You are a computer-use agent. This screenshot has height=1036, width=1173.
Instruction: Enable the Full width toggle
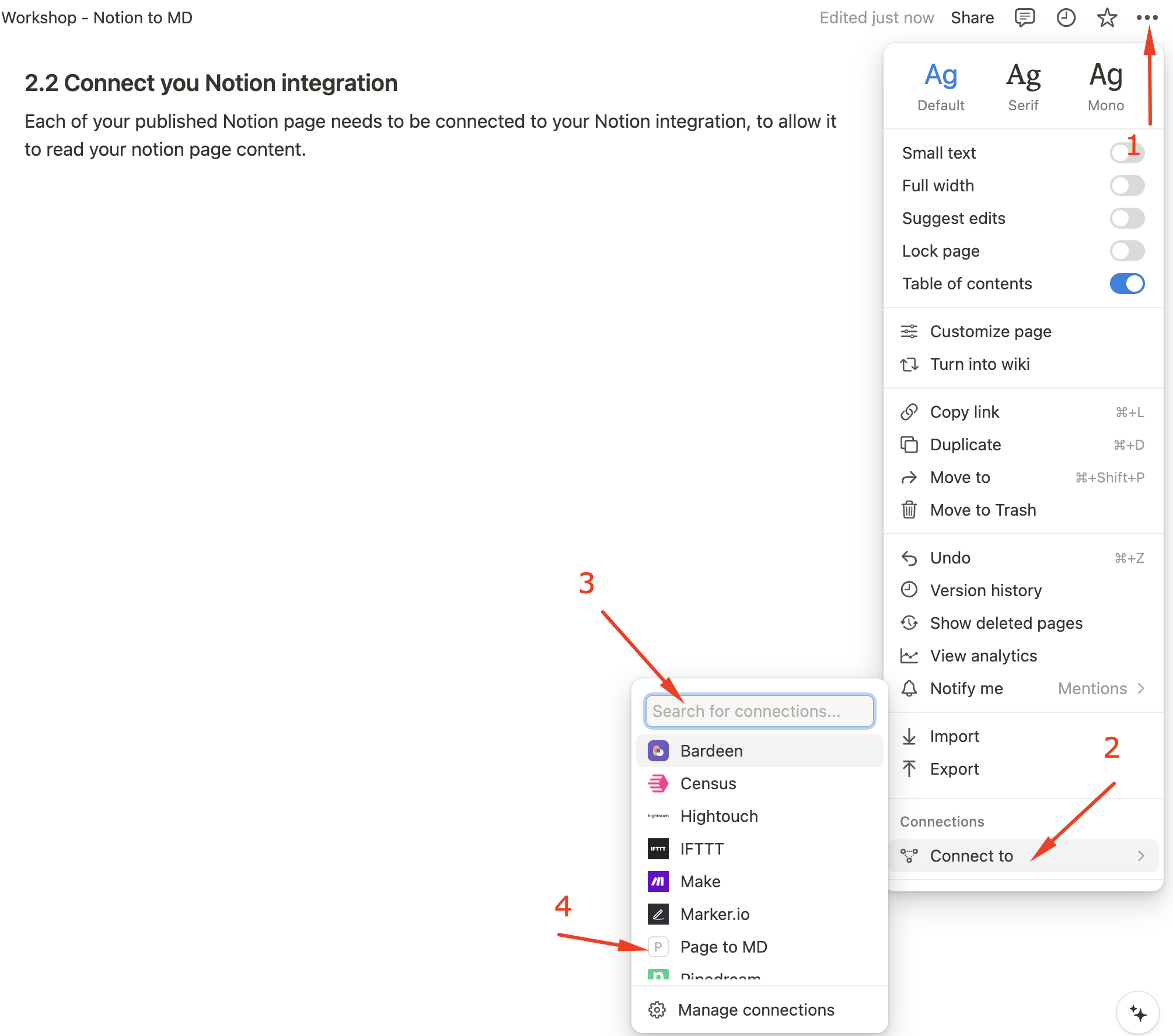[1126, 185]
